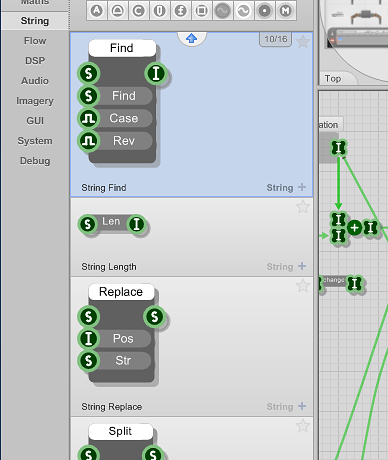Image resolution: width=388 pixels, height=460 pixels.
Task: Click Replace component's top string input connector
Action: pos(89,316)
